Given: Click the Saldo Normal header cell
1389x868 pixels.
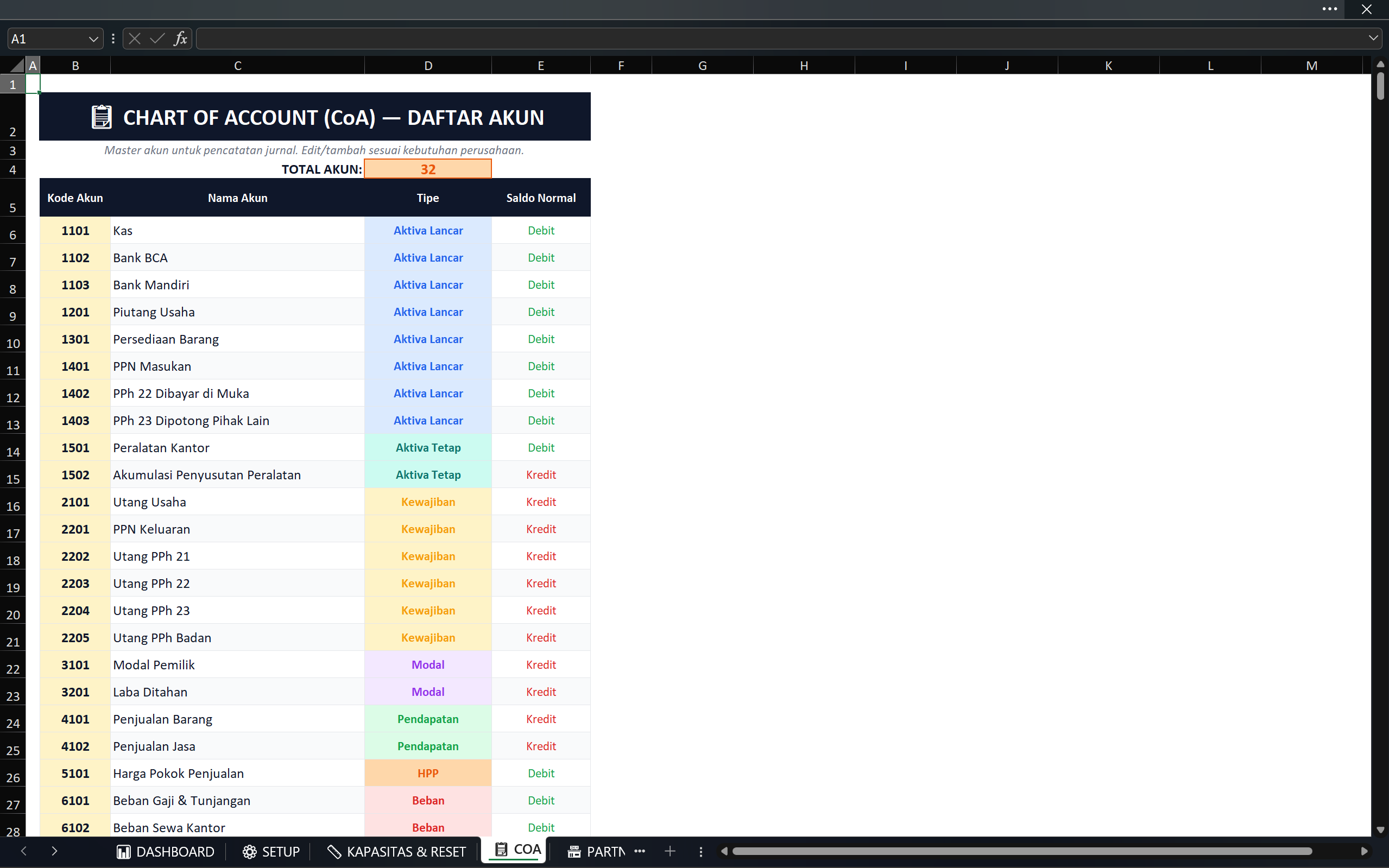Looking at the screenshot, I should (x=541, y=198).
